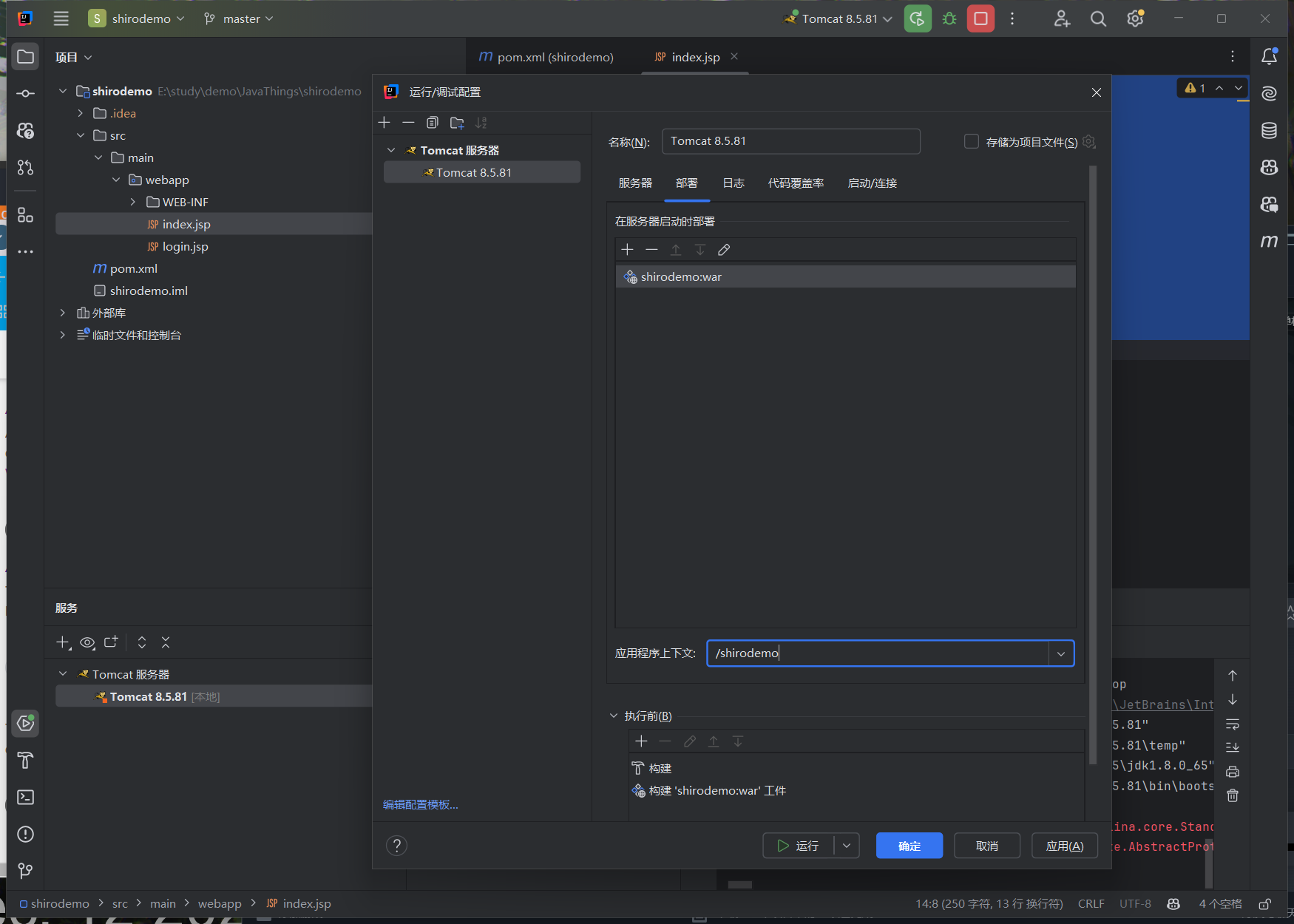Open the master branch dropdown
The image size is (1294, 924).
[239, 18]
